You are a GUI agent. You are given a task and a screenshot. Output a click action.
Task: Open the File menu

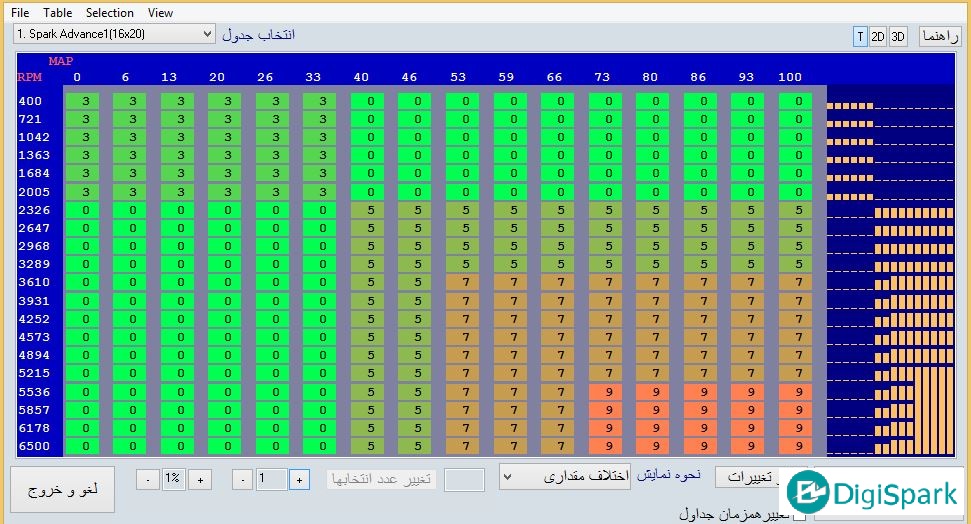[20, 12]
